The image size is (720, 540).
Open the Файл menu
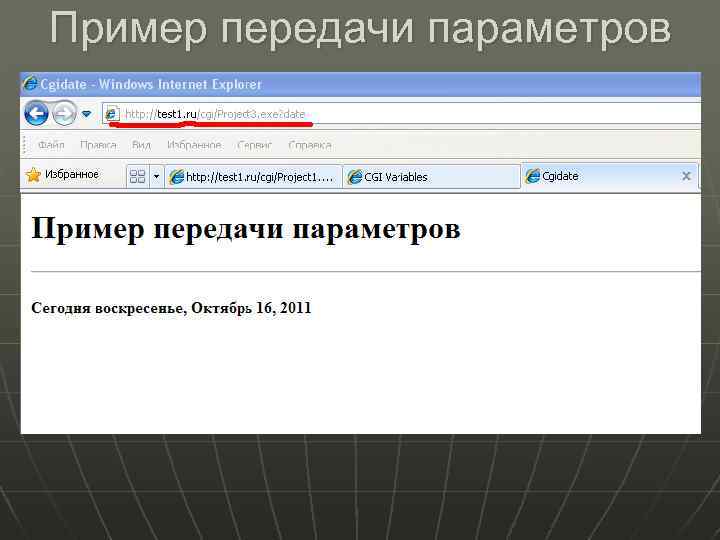coord(51,145)
